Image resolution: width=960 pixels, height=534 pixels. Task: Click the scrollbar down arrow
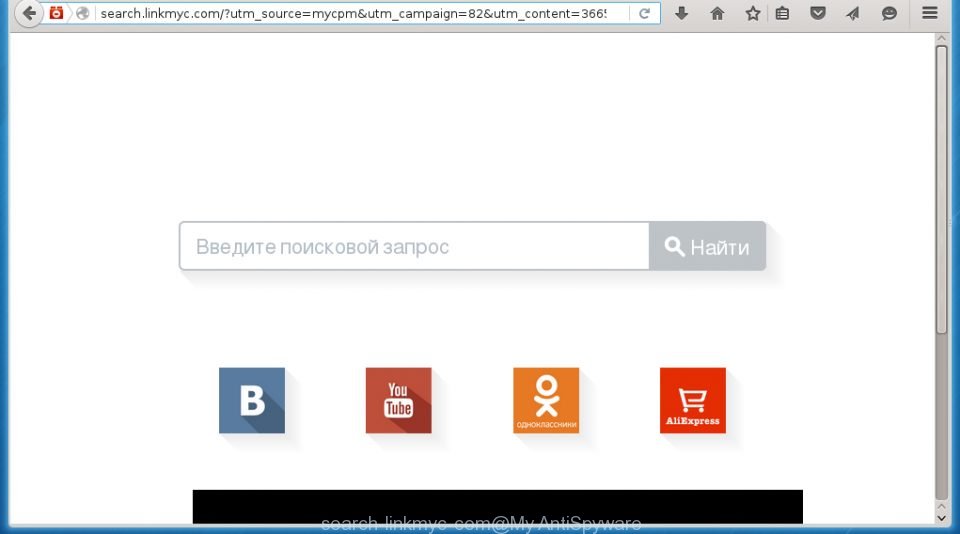[942, 517]
